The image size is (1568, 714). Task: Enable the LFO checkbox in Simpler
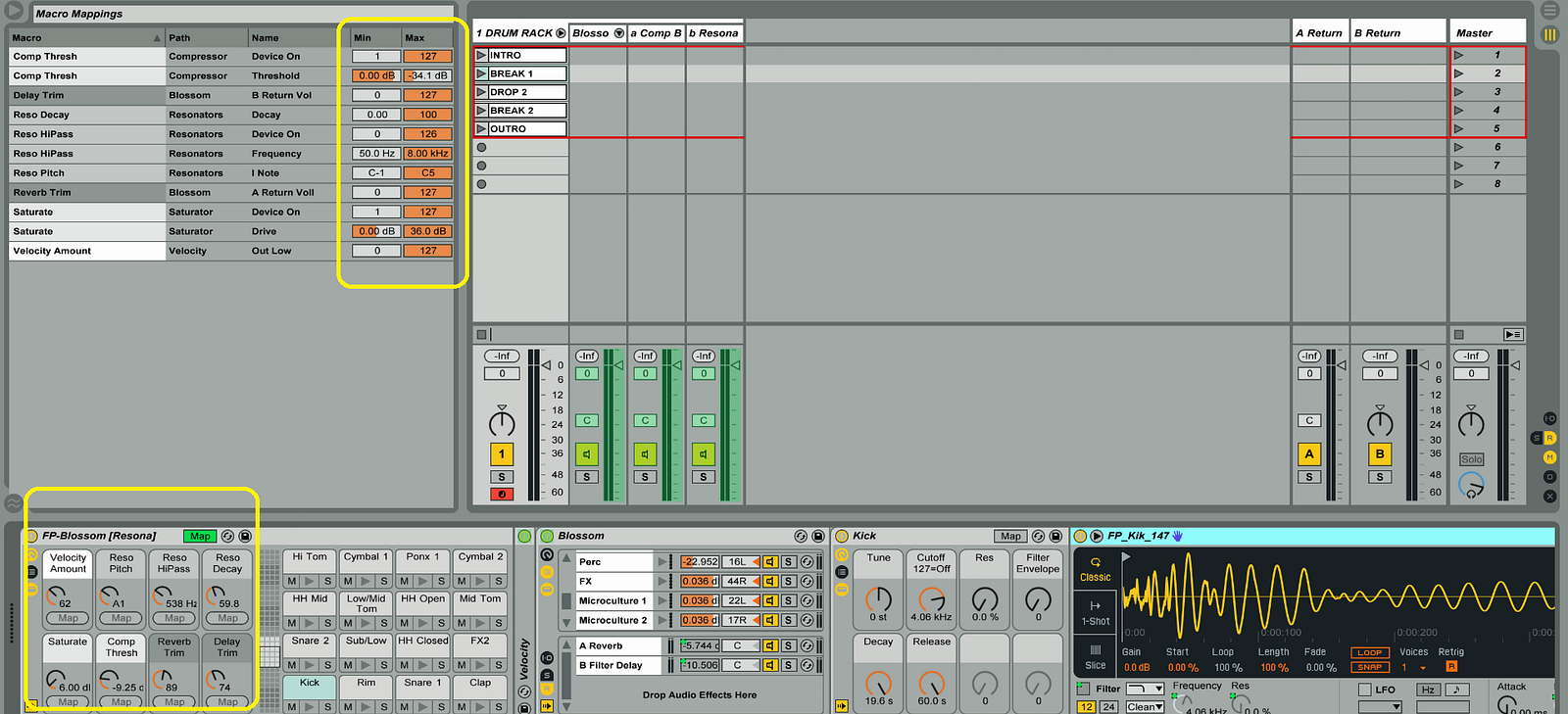pyautogui.click(x=1364, y=690)
